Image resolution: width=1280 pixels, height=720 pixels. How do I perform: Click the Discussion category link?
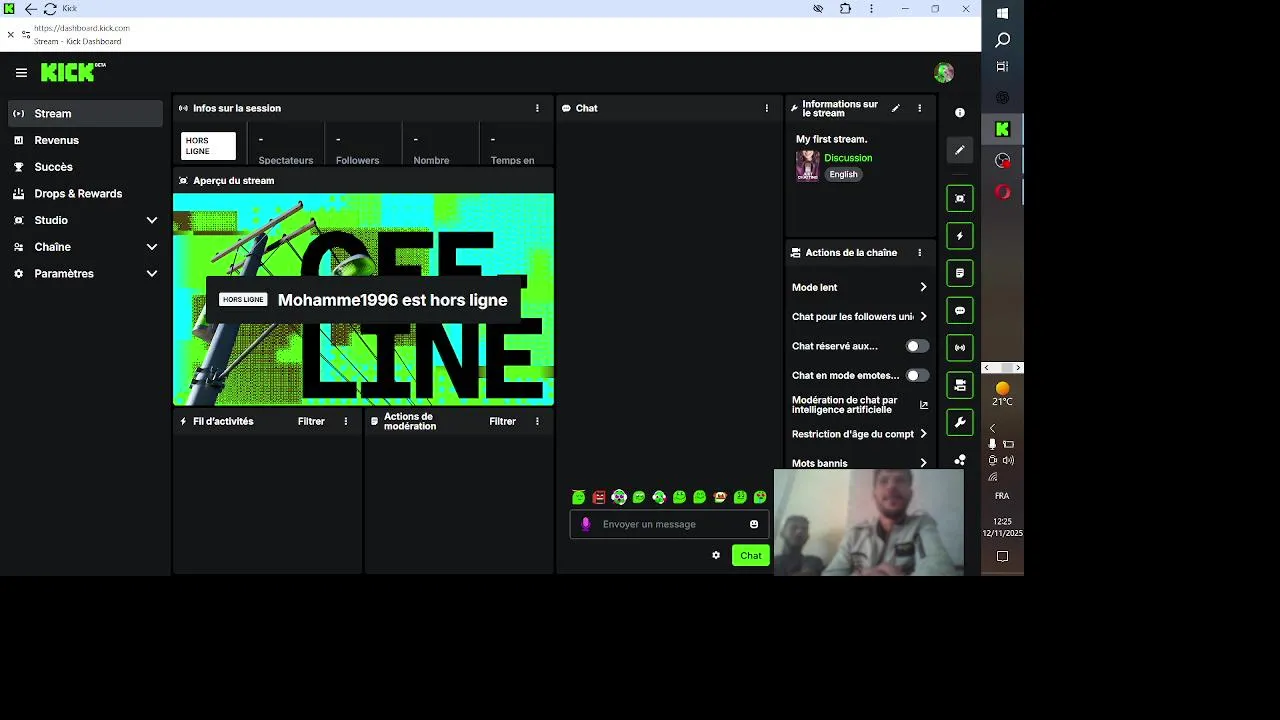point(848,158)
